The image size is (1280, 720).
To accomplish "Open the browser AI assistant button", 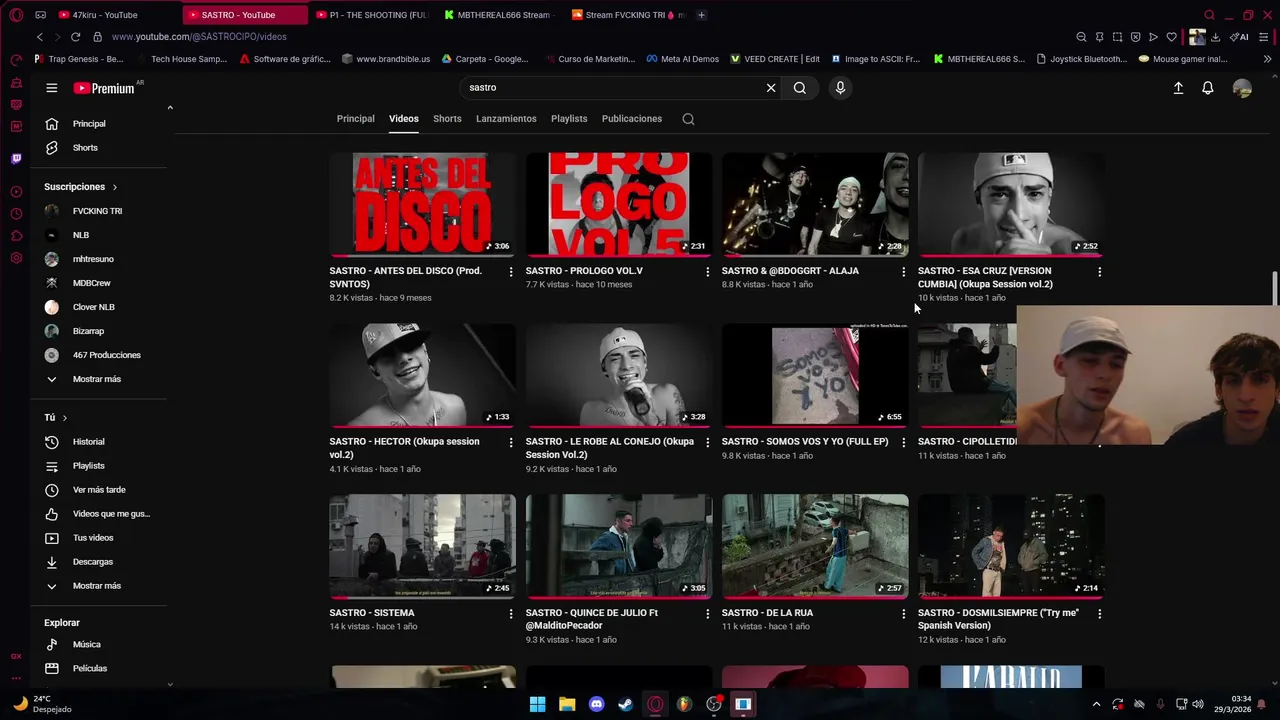I will [1239, 37].
